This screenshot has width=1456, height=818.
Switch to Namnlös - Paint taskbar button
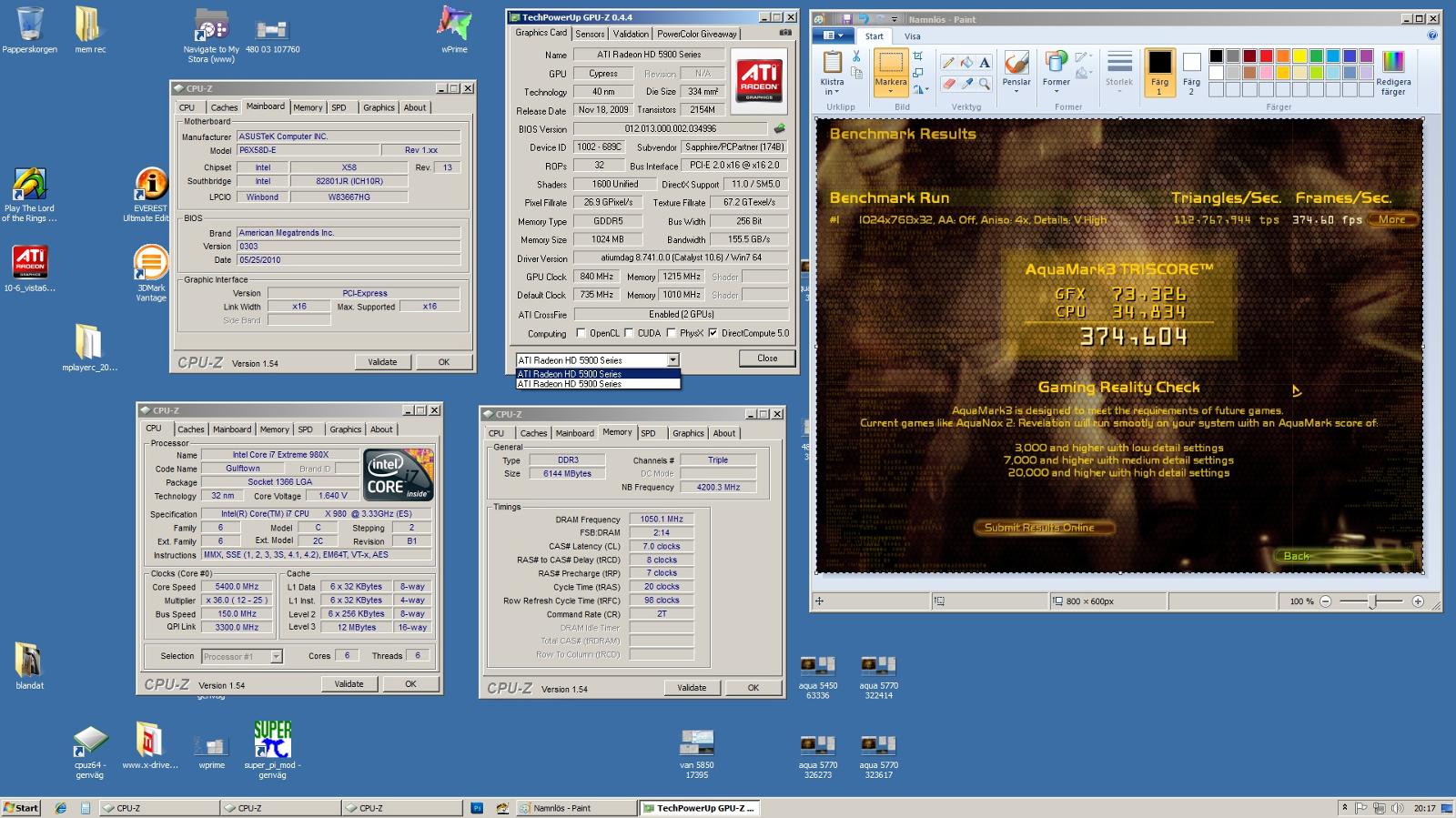tap(577, 808)
